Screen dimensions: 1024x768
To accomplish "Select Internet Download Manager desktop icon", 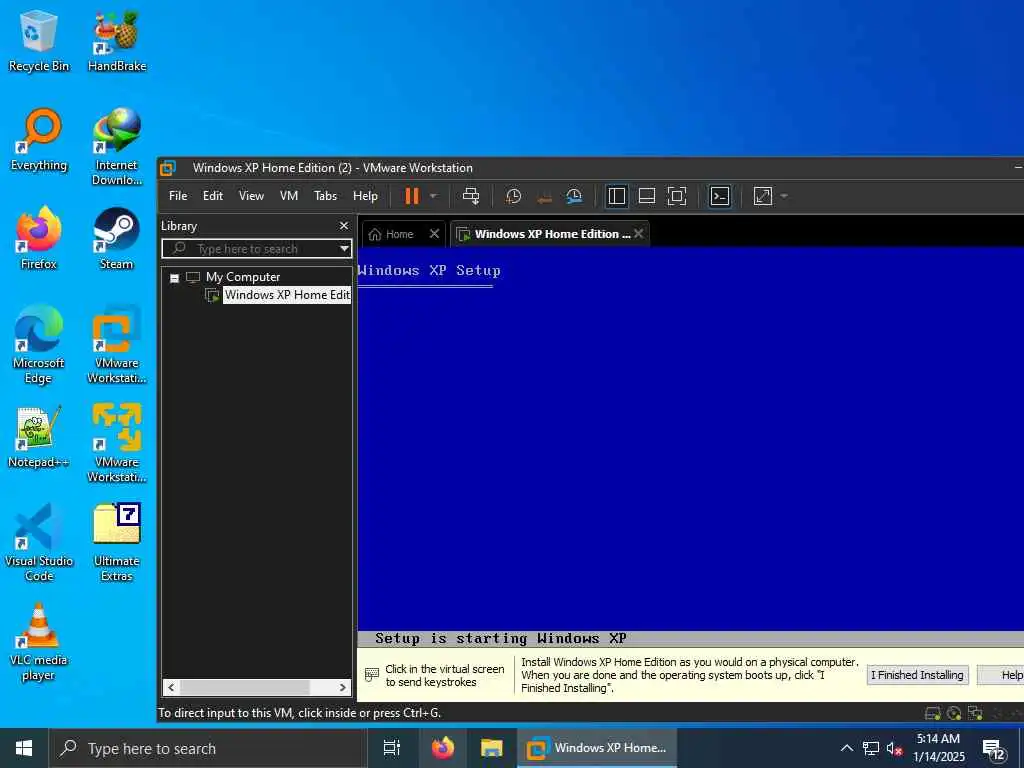I will (x=117, y=146).
